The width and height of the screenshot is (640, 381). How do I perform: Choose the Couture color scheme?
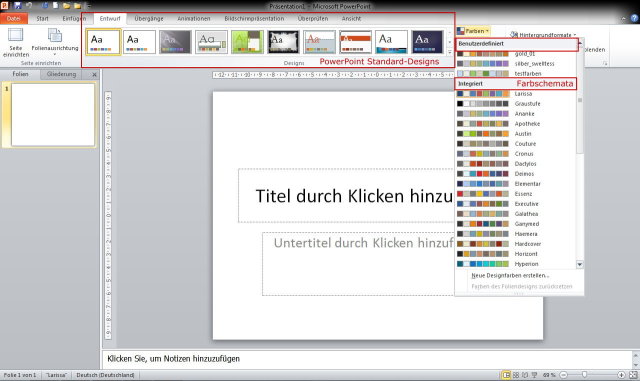[x=516, y=144]
